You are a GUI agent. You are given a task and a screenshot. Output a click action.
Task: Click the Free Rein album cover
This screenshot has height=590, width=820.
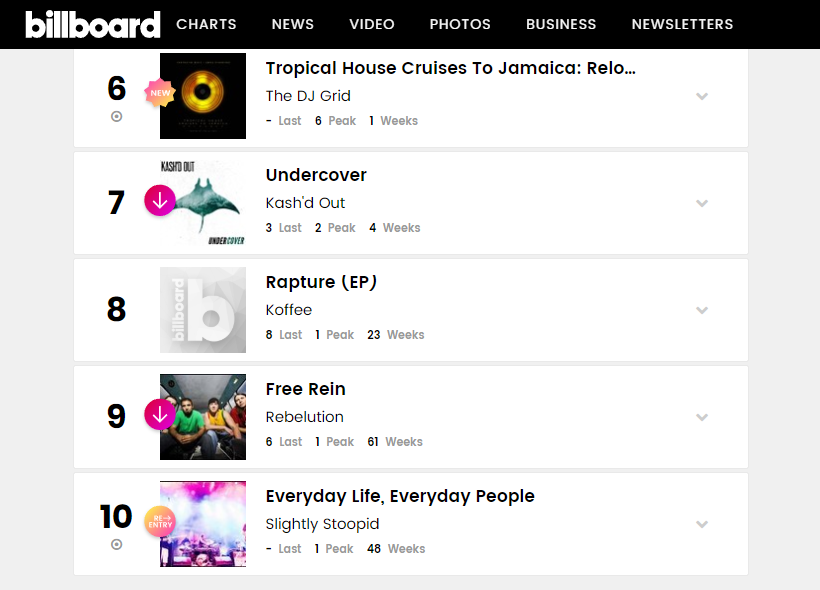coord(203,417)
